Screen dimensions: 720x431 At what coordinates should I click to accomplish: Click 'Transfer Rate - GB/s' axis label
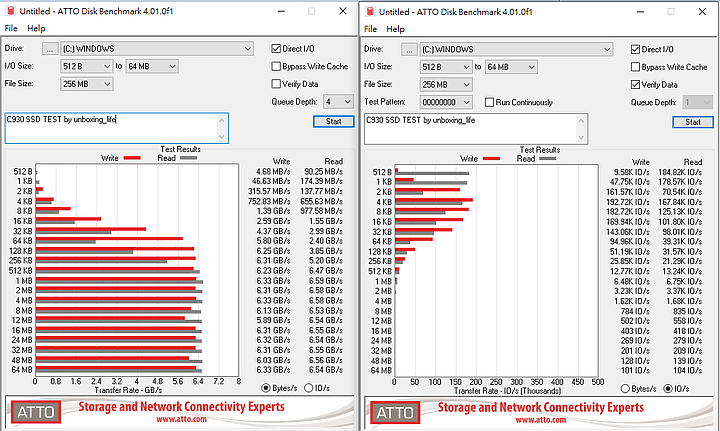pyautogui.click(x=128, y=390)
